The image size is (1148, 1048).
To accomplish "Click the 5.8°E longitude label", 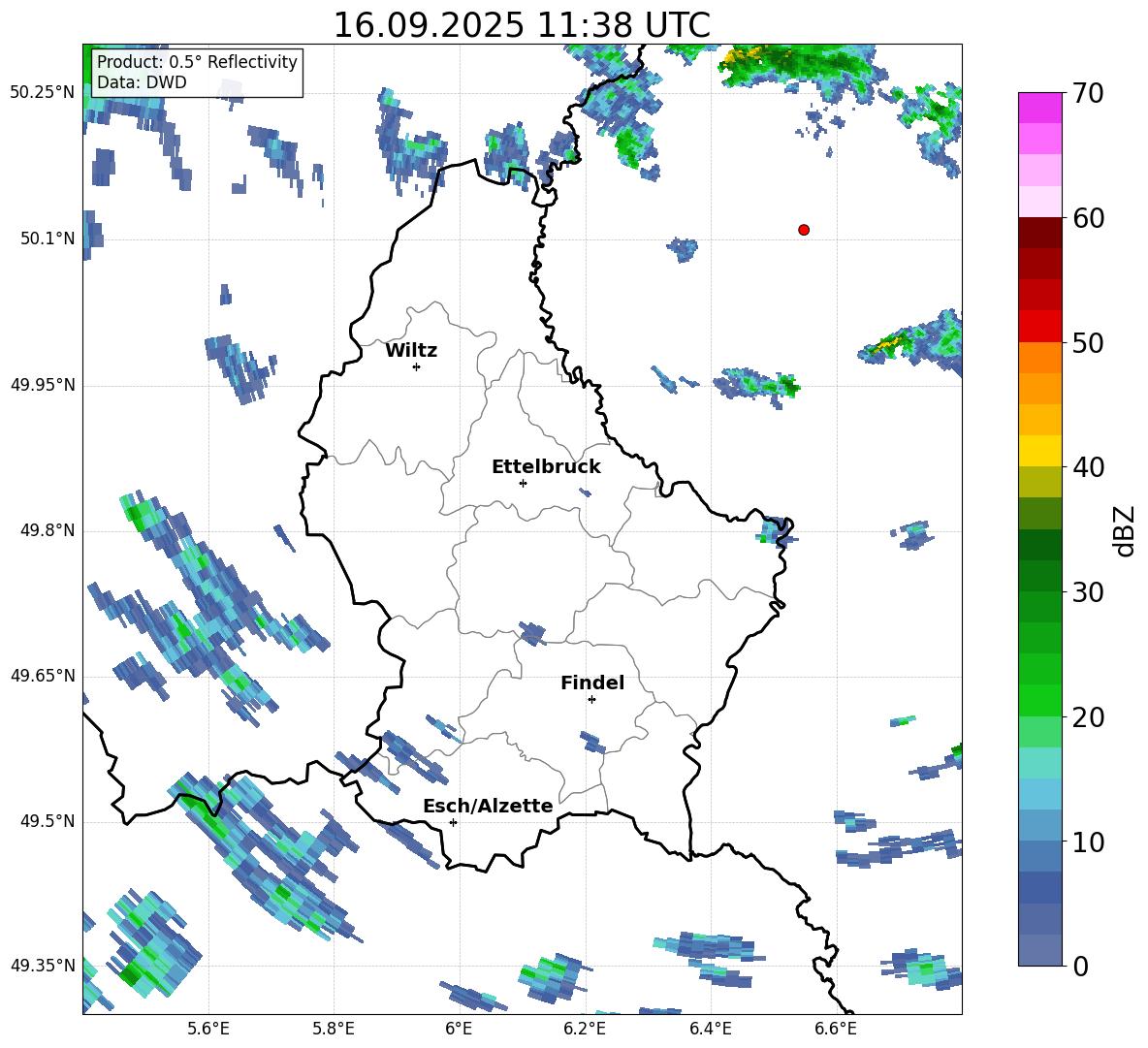I will click(x=334, y=1030).
